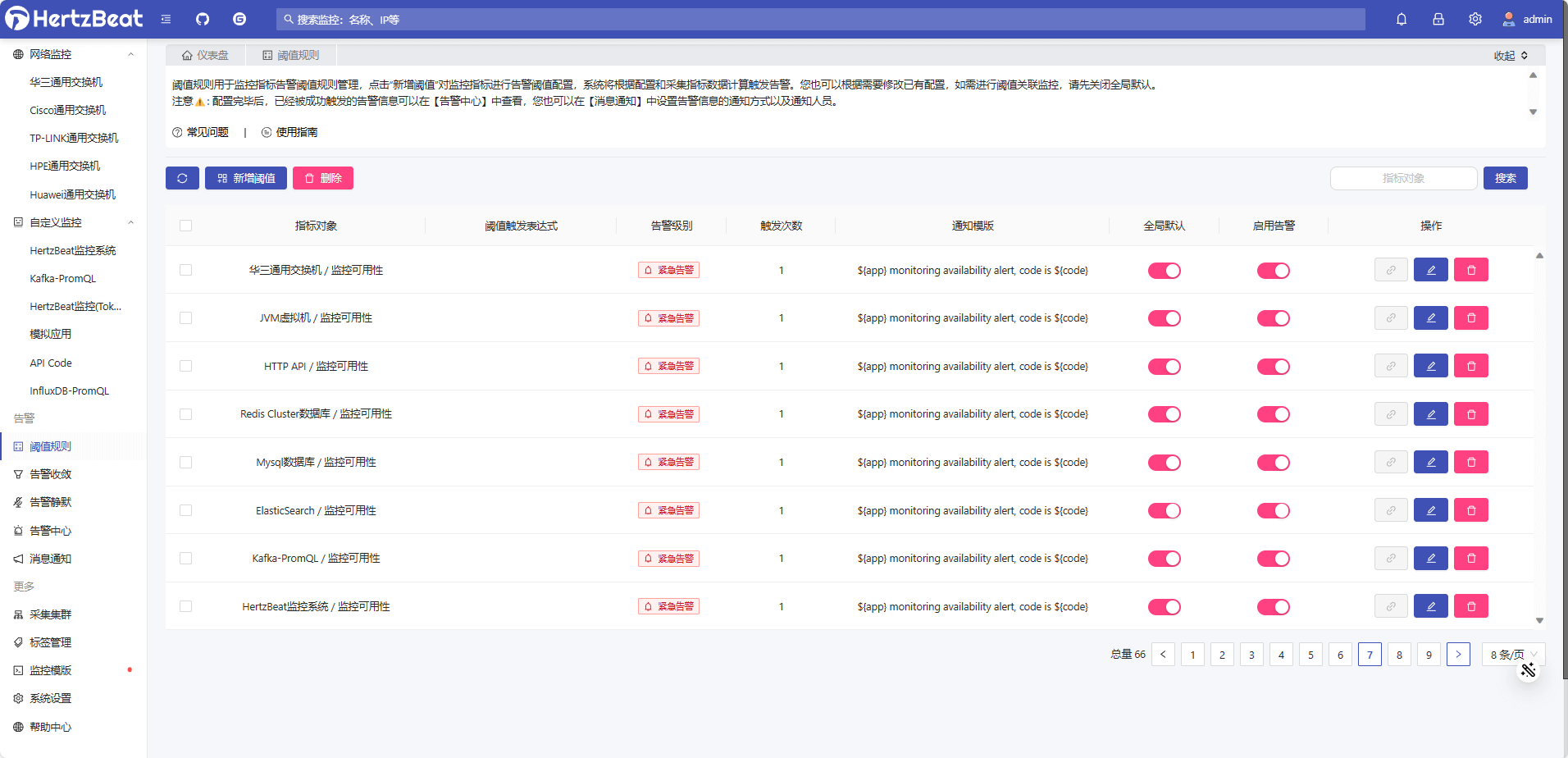Image resolution: width=1568 pixels, height=758 pixels.
Task: Disable 启用告警 for the Mysql数据库 rule
Action: pos(1273,461)
